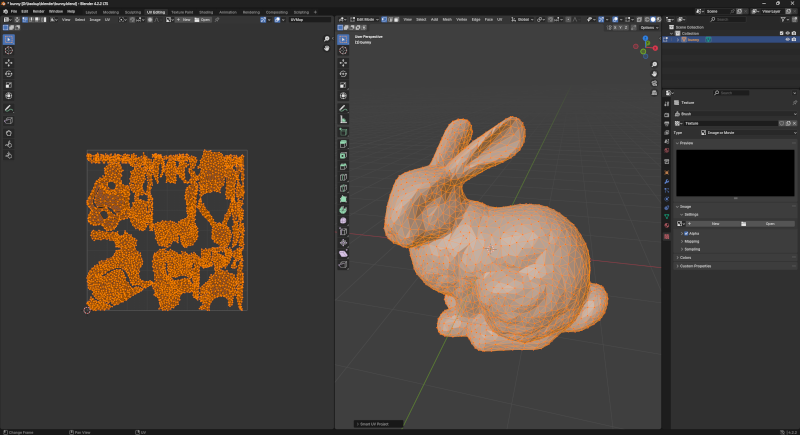
Task: Click Open in texture Image settings
Action: [x=767, y=223]
